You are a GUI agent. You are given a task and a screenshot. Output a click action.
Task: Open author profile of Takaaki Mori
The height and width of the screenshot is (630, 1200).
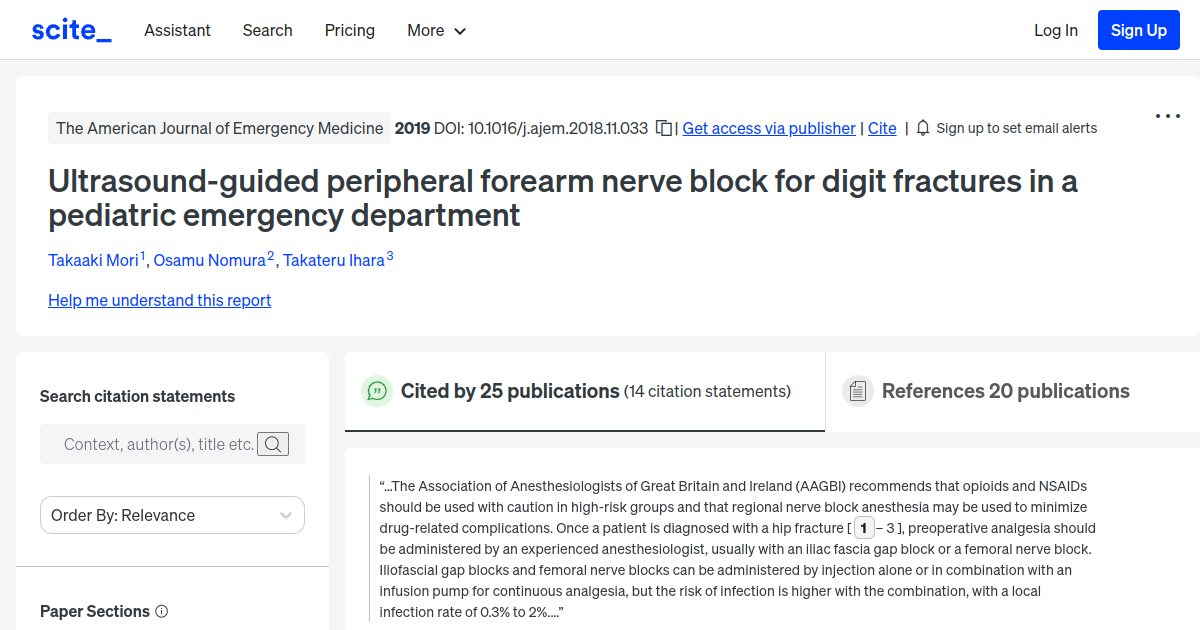pyautogui.click(x=93, y=260)
